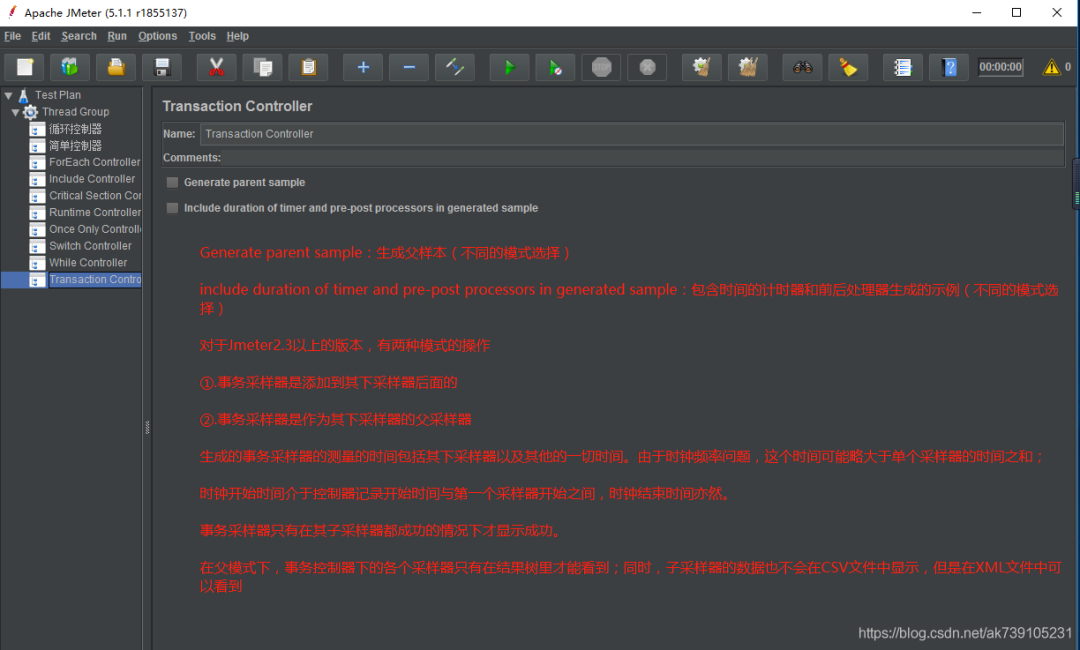This screenshot has width=1080, height=650.
Task: Click the Thread Group gear icon
Action: click(x=30, y=112)
